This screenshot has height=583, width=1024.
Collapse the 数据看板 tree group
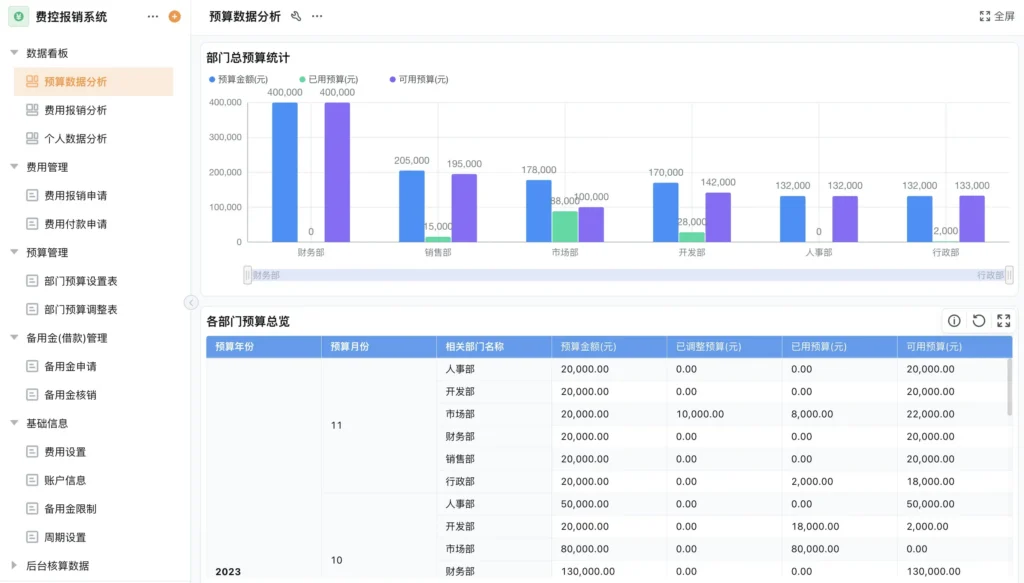click(x=14, y=53)
